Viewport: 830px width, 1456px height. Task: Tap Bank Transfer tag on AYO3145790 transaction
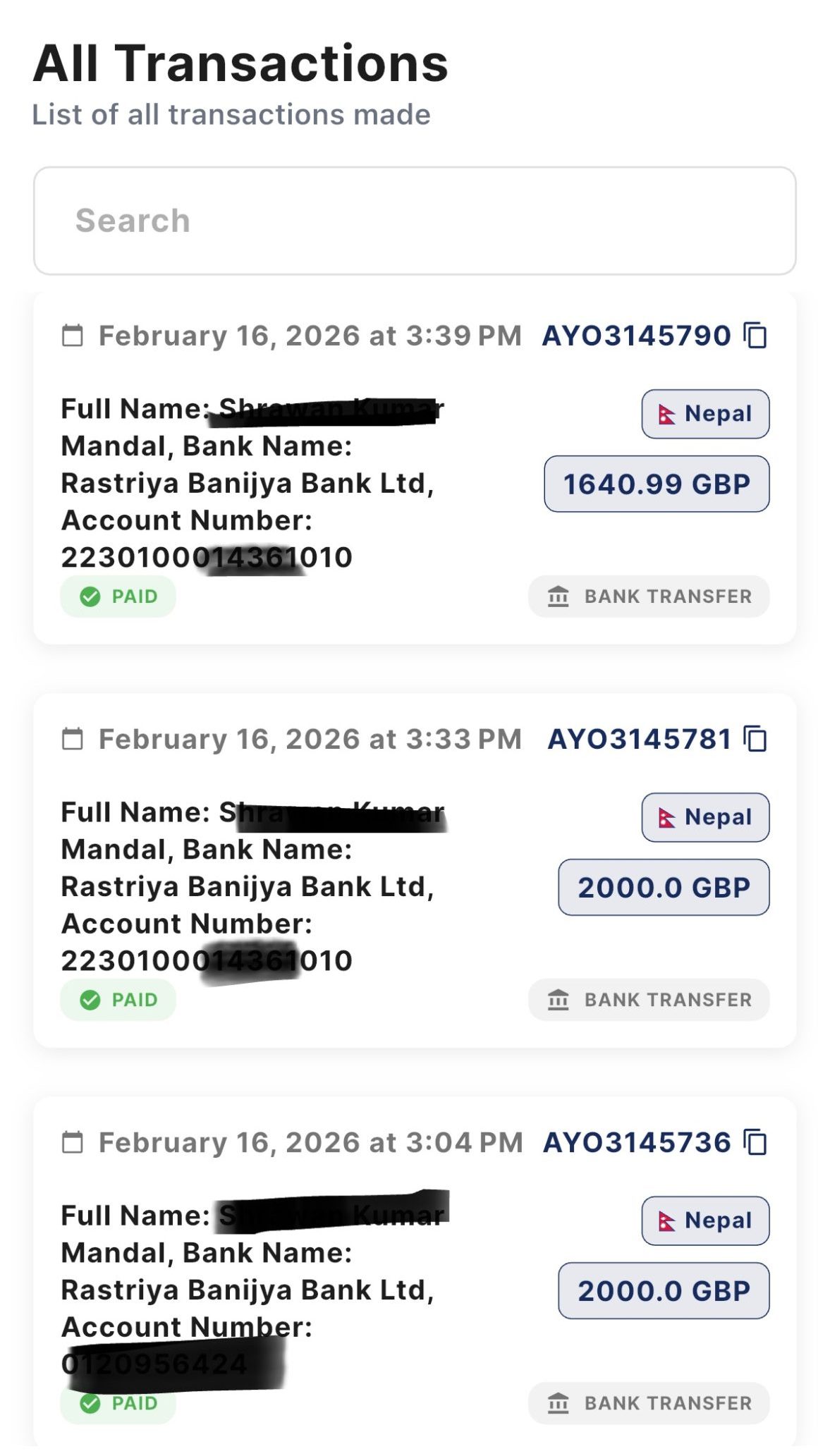(649, 597)
